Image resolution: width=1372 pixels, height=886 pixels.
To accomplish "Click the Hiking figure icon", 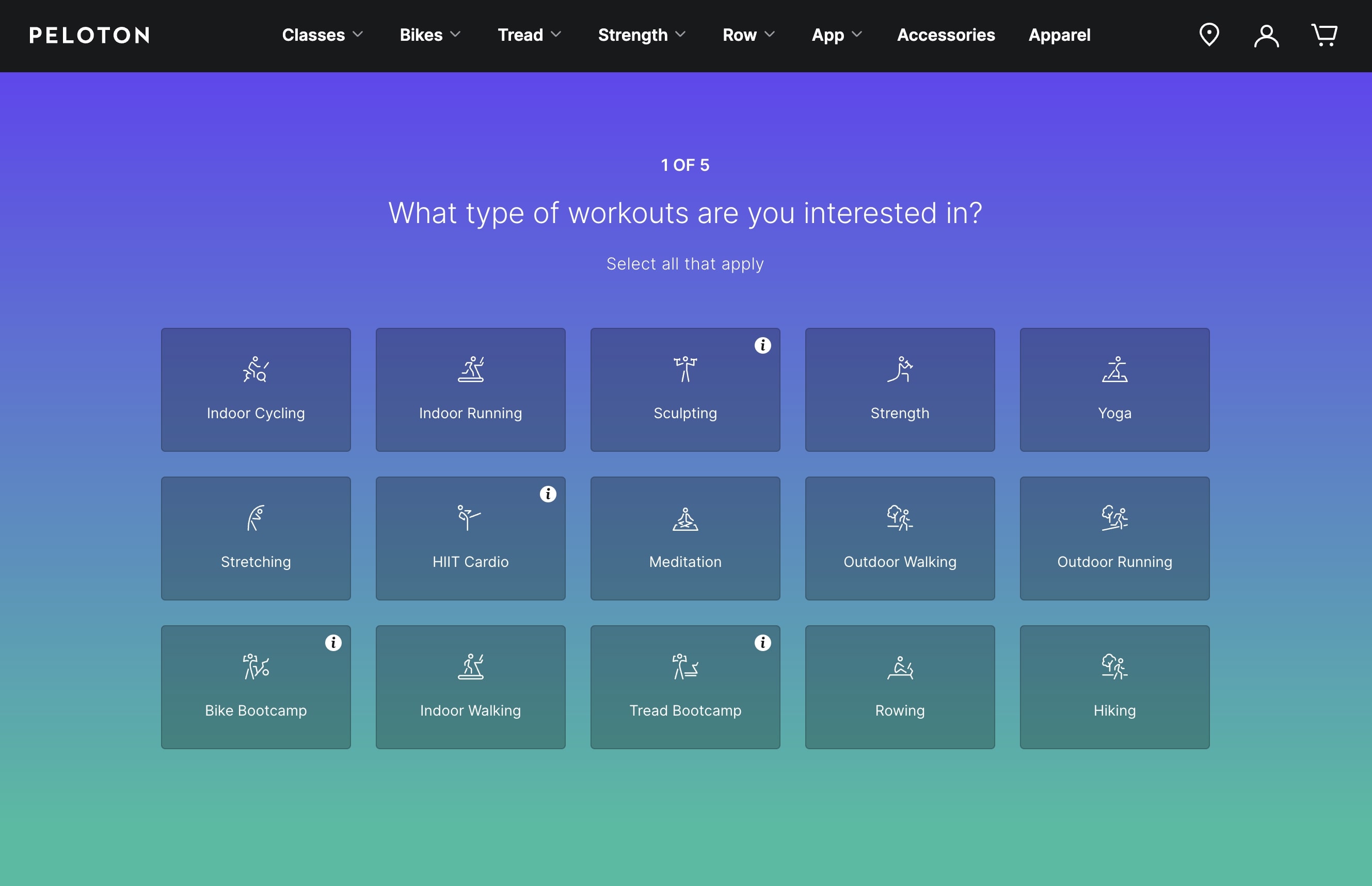I will 1114,666.
